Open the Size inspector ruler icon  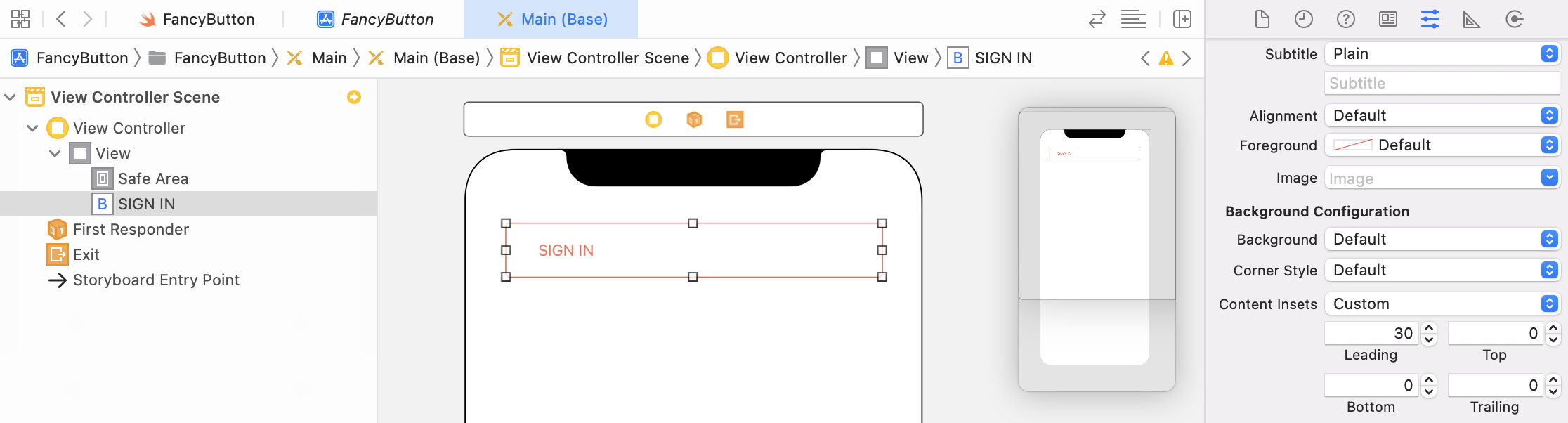(1472, 19)
